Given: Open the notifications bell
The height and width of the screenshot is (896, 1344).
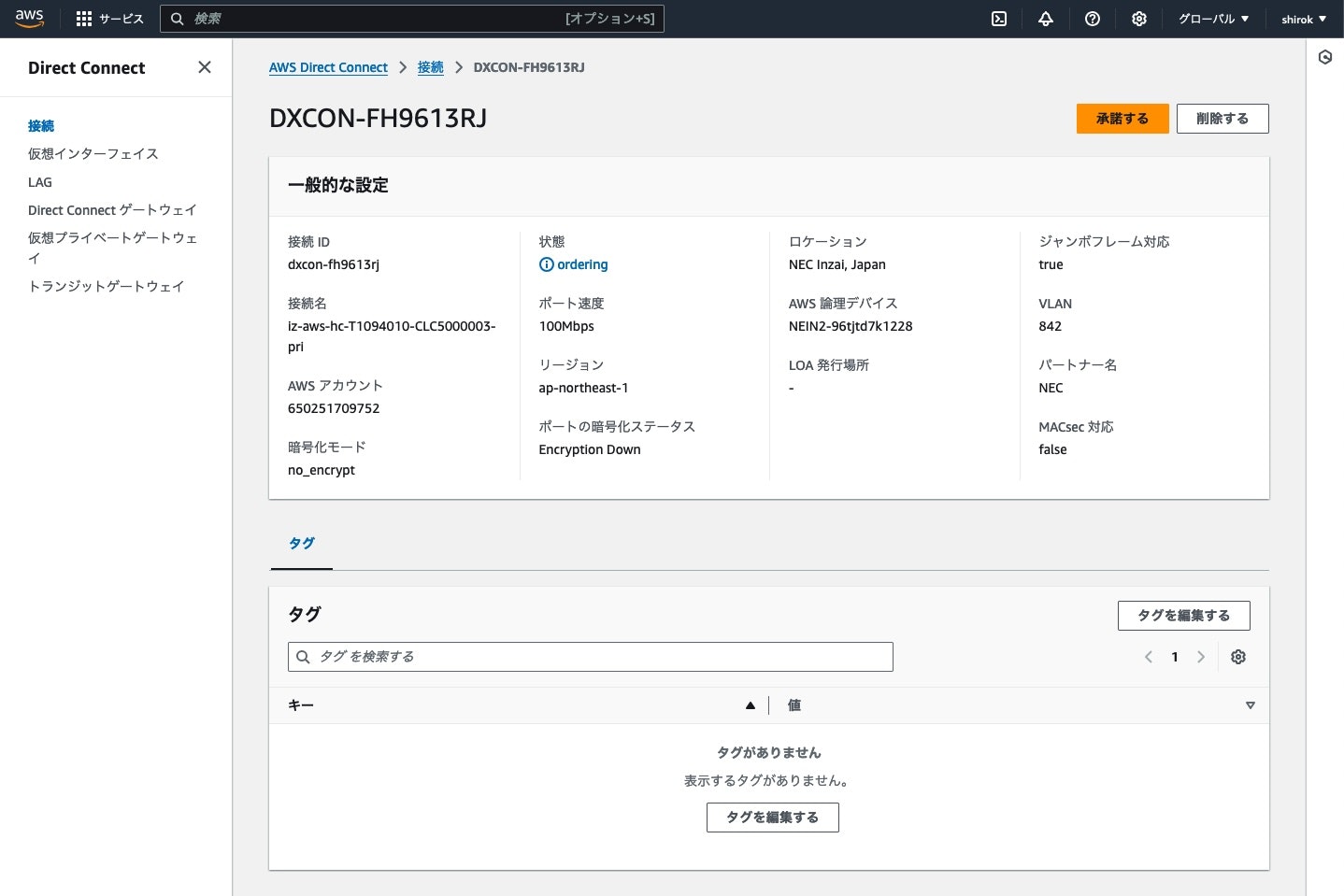Looking at the screenshot, I should [x=1046, y=19].
